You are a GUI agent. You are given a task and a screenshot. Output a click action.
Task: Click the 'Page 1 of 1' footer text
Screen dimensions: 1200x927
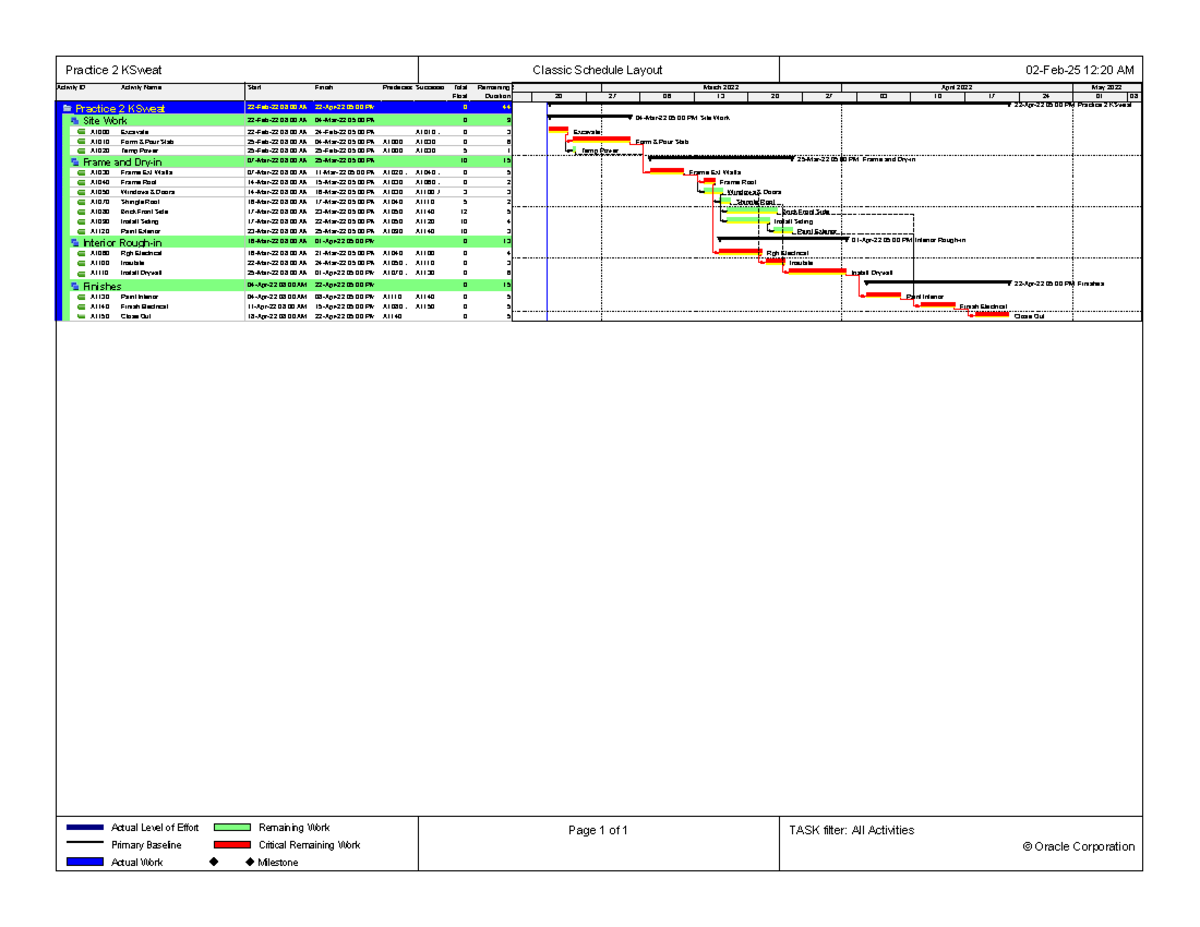click(598, 830)
